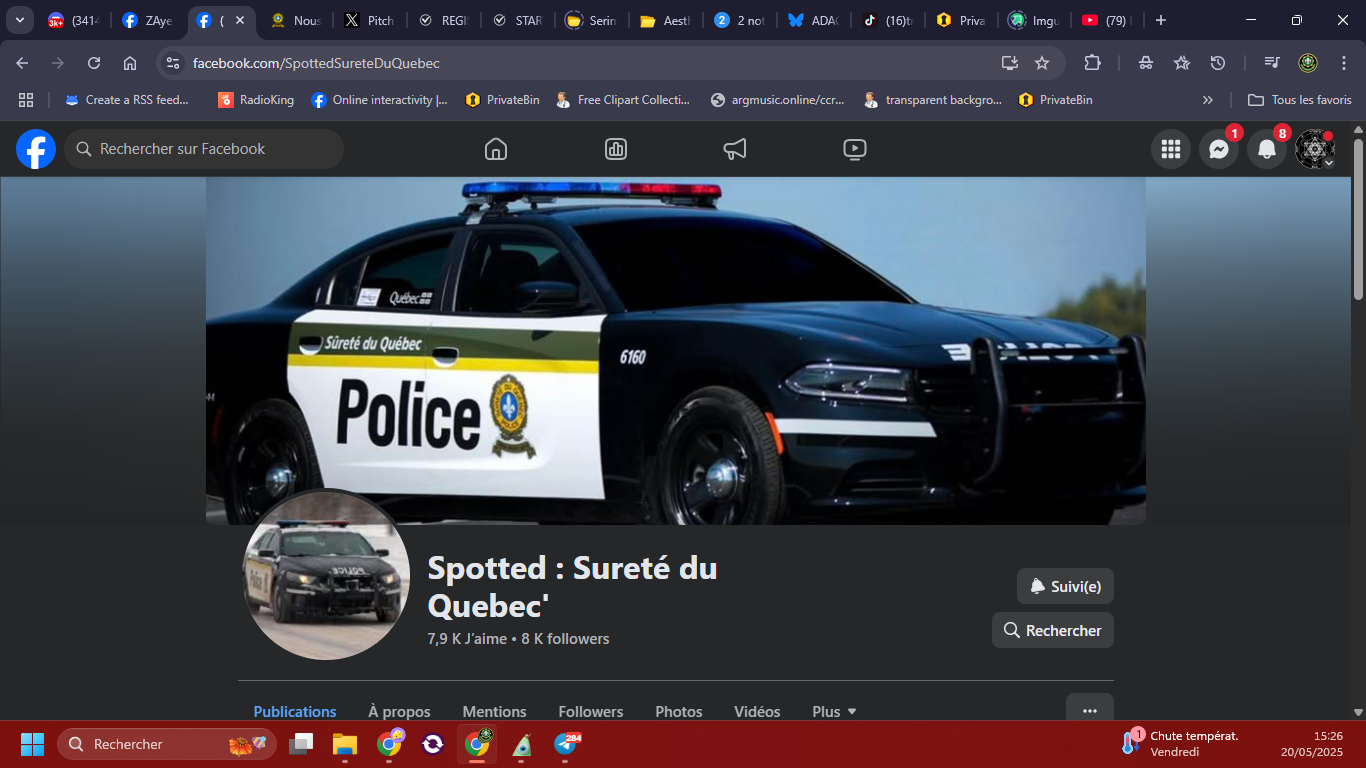Viewport: 1366px width, 768px height.
Task: Open a new browser tab
Action: [1160, 20]
